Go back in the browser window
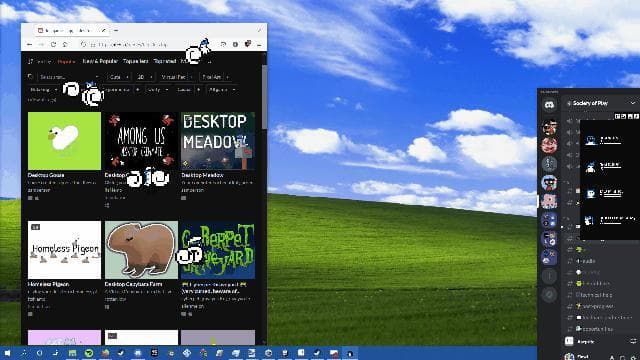The width and height of the screenshot is (640, 360). (30, 44)
